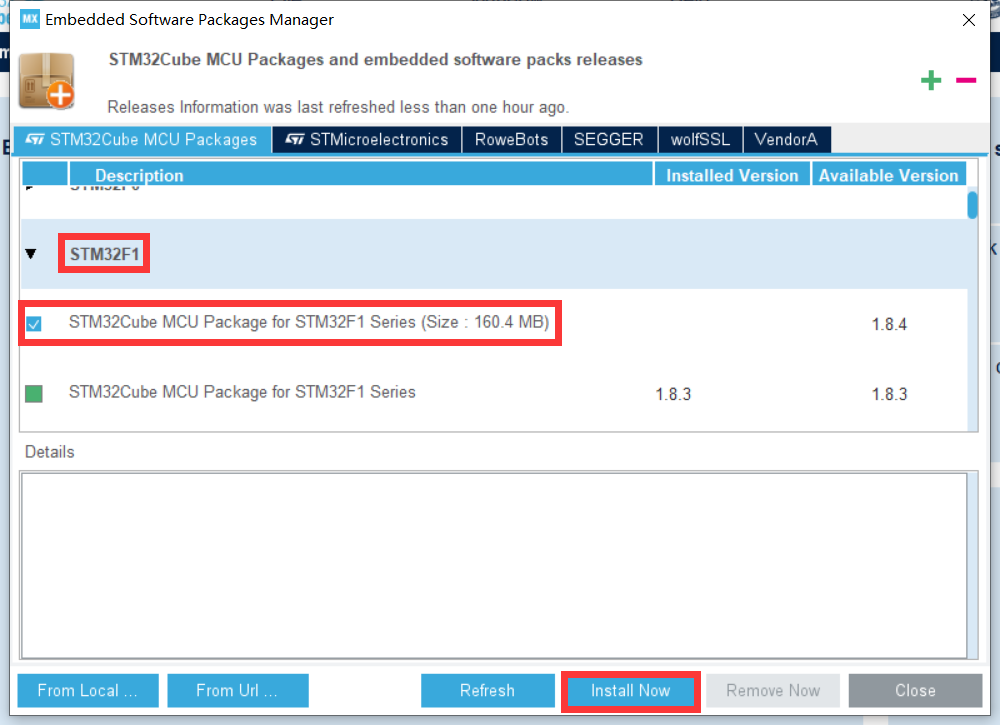1000x725 pixels.
Task: Click the 'Releases Information was last refreshed' text
Action: (x=338, y=107)
